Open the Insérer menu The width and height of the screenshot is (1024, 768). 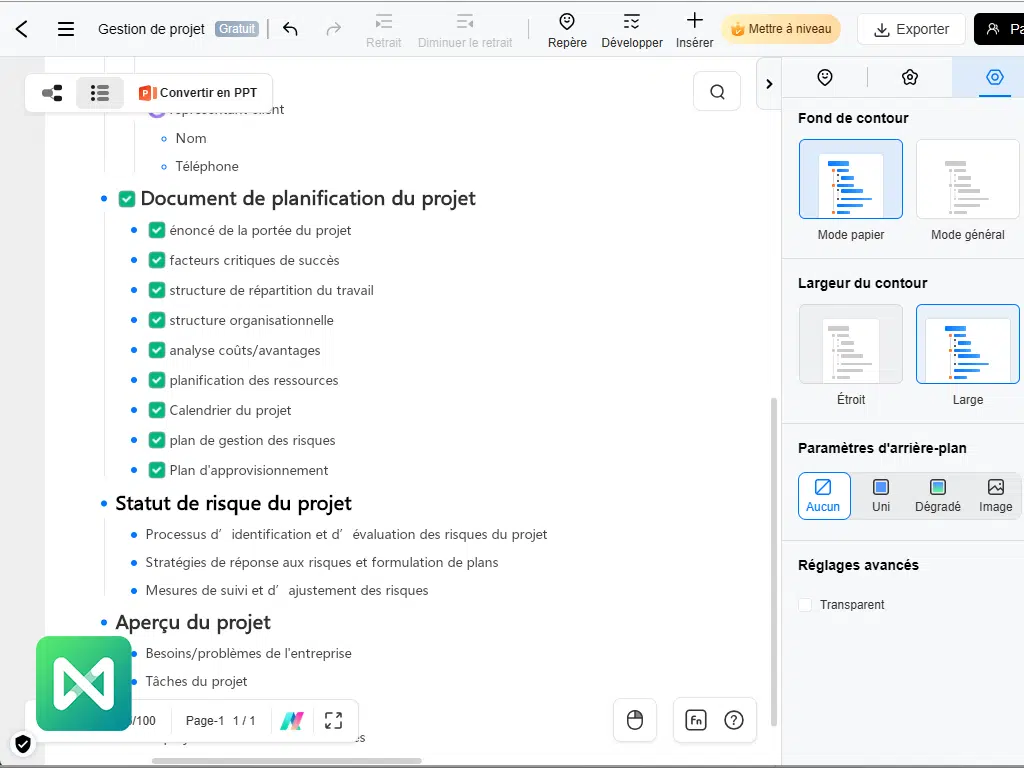694,29
